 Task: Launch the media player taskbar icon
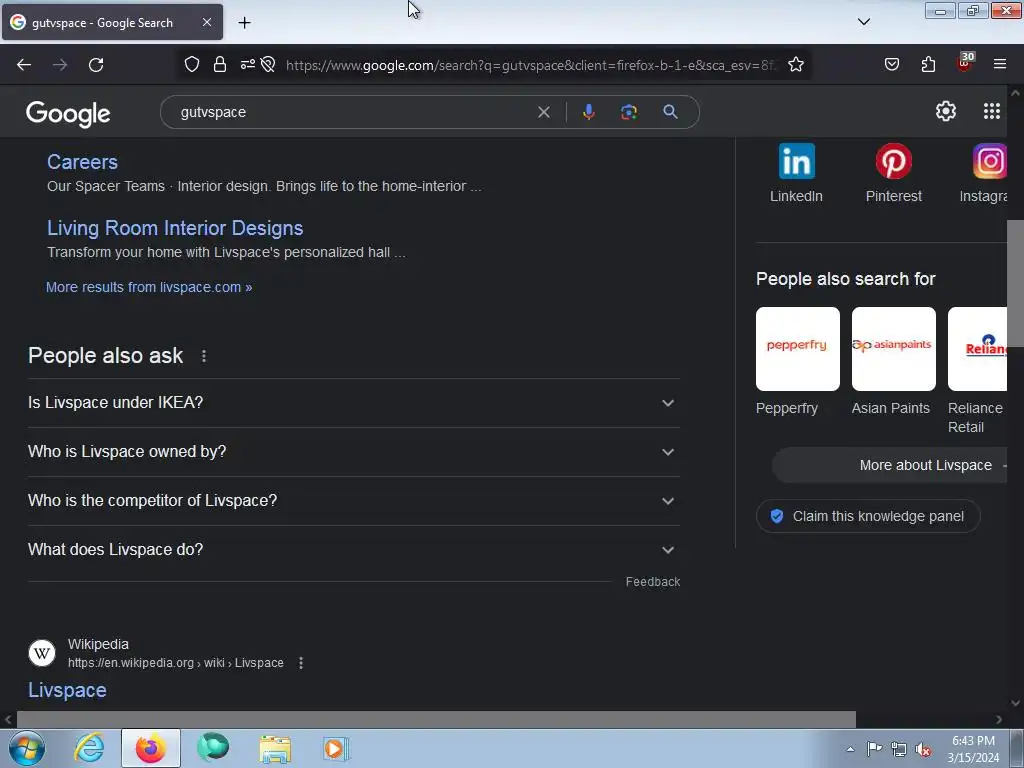click(336, 749)
